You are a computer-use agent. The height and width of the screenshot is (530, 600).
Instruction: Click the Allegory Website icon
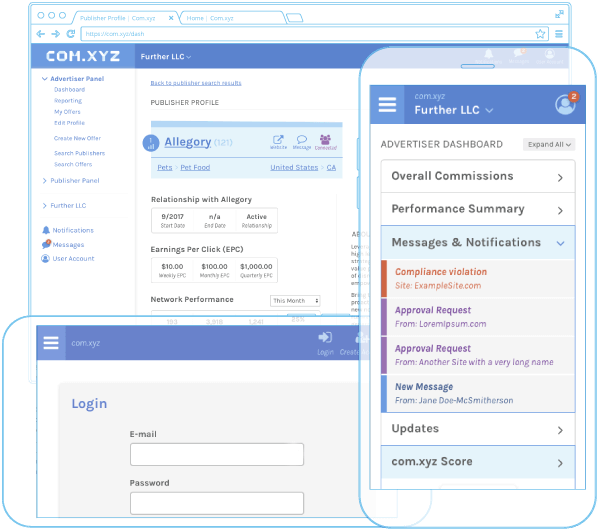tap(278, 142)
